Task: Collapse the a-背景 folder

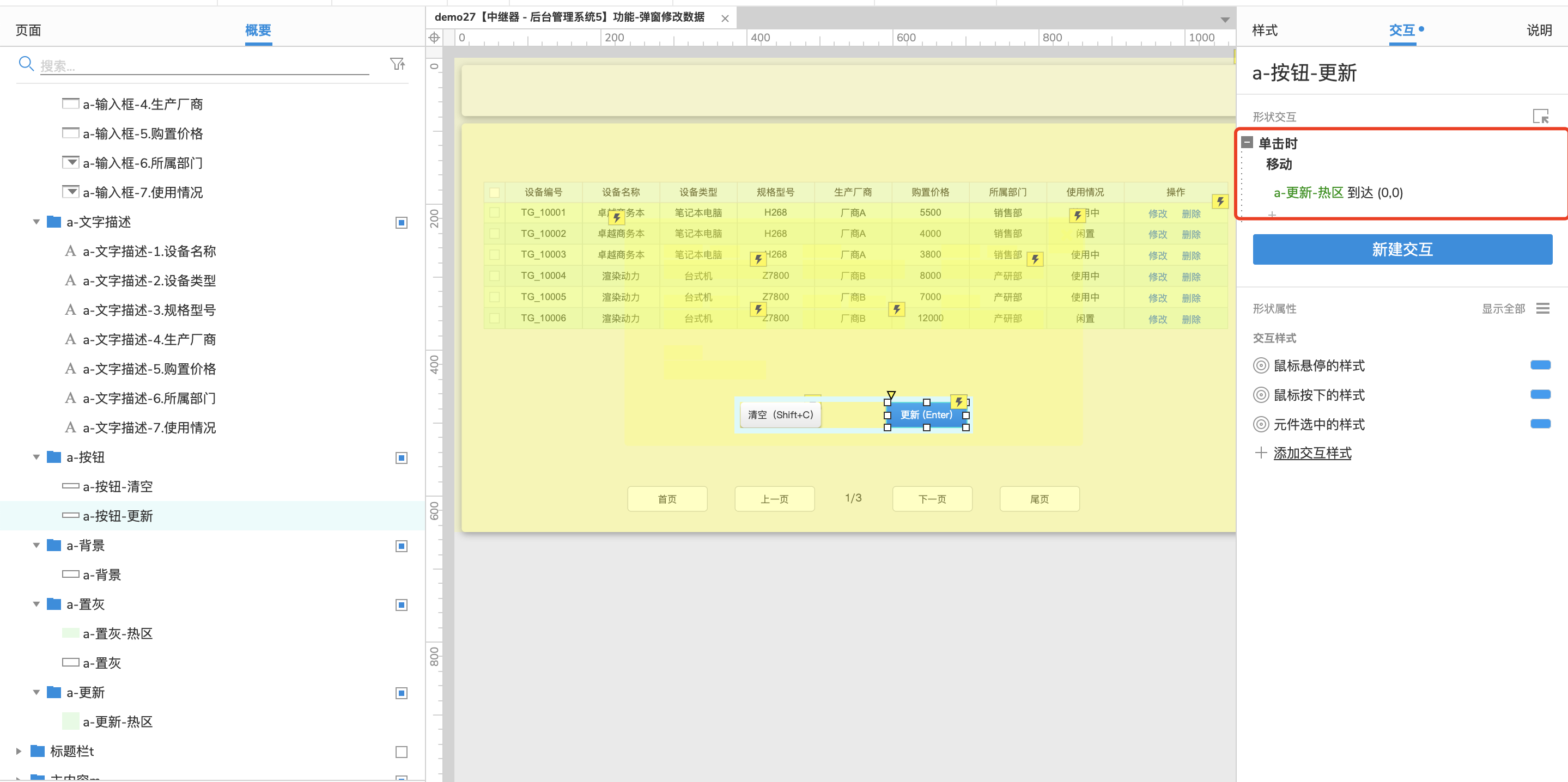Action: (x=37, y=546)
